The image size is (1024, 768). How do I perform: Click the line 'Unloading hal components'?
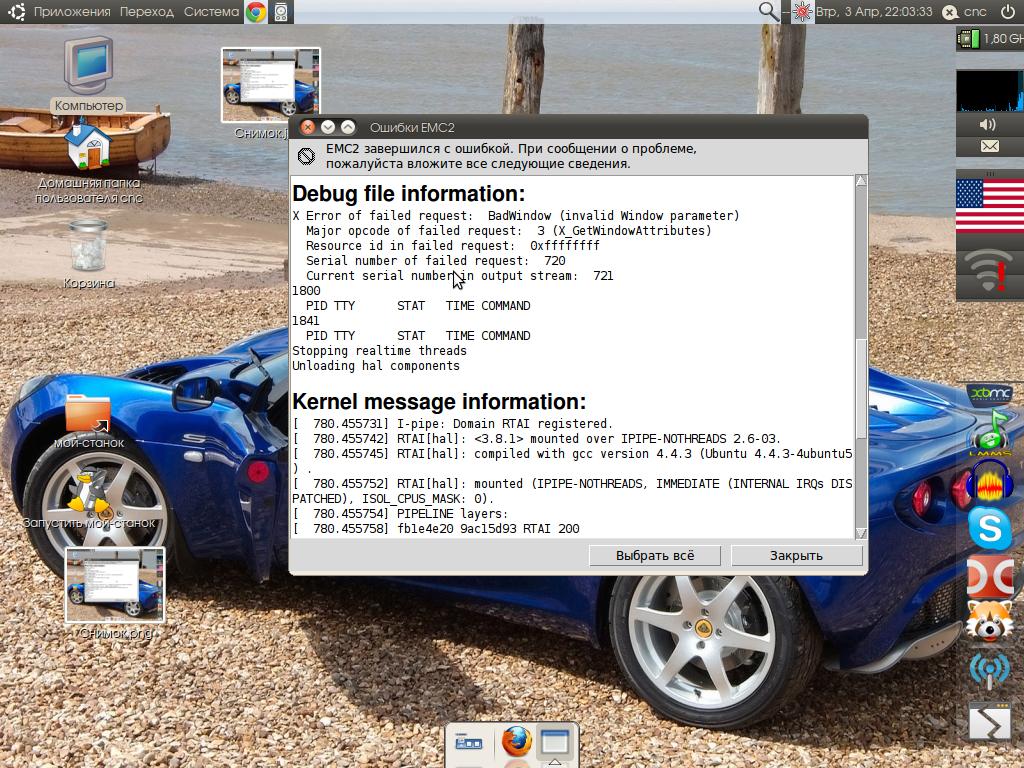tap(376, 366)
